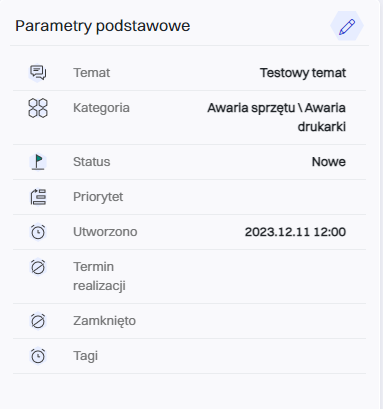
Task: Click the Tagi field label
Action: [86, 356]
